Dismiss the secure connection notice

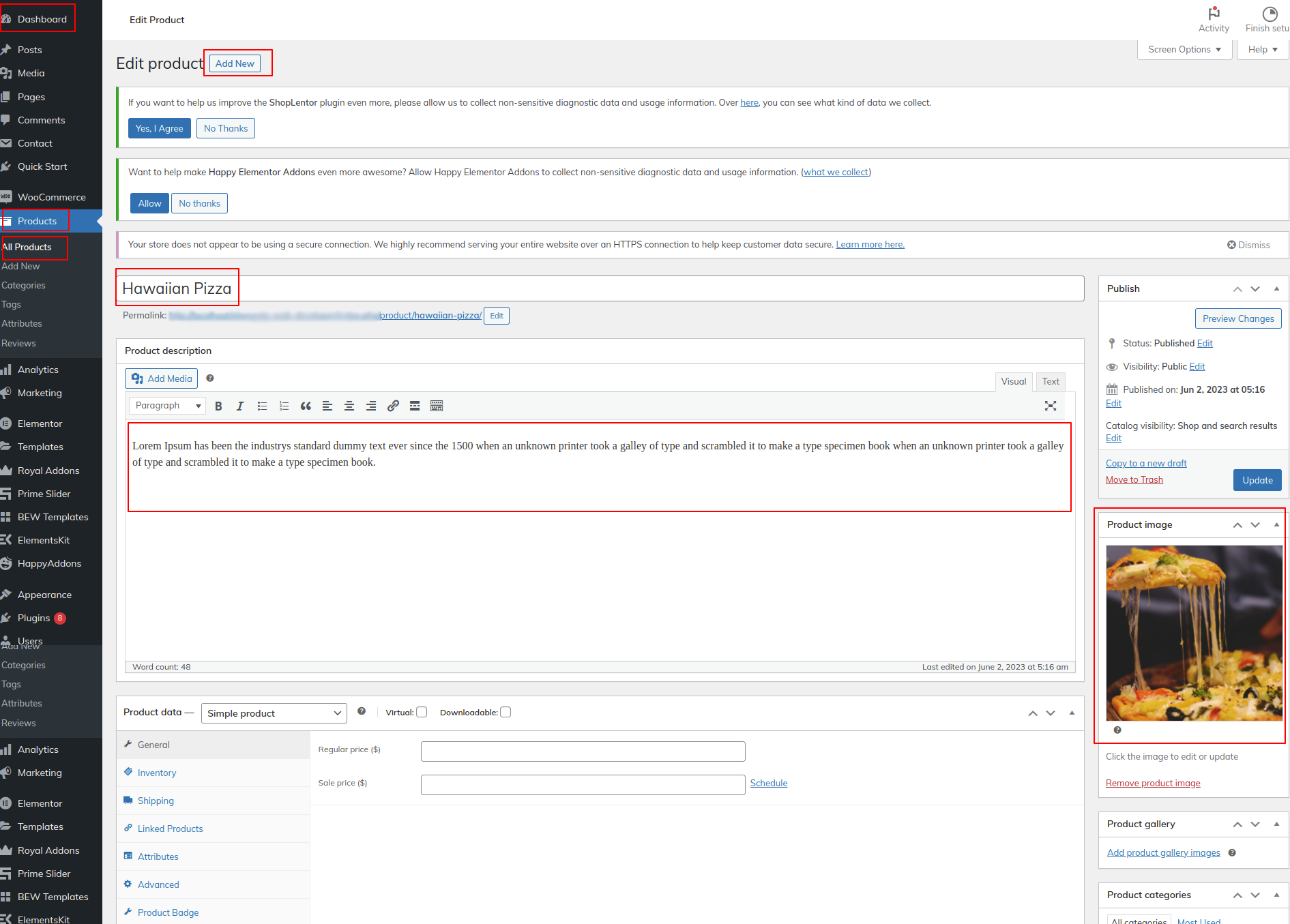point(1248,245)
